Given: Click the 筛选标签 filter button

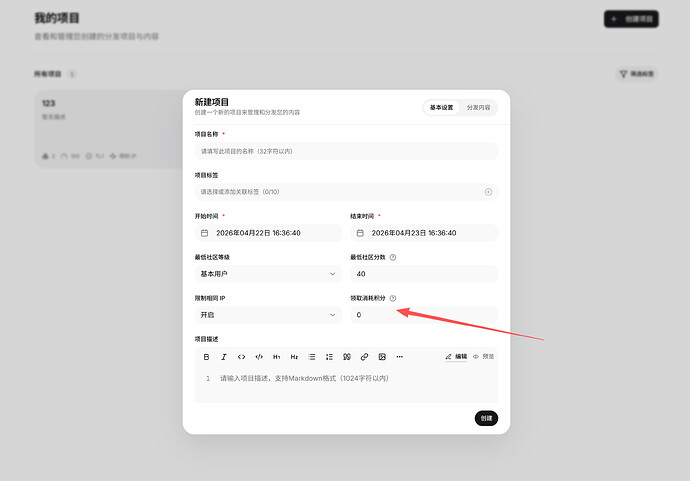Looking at the screenshot, I should (637, 74).
